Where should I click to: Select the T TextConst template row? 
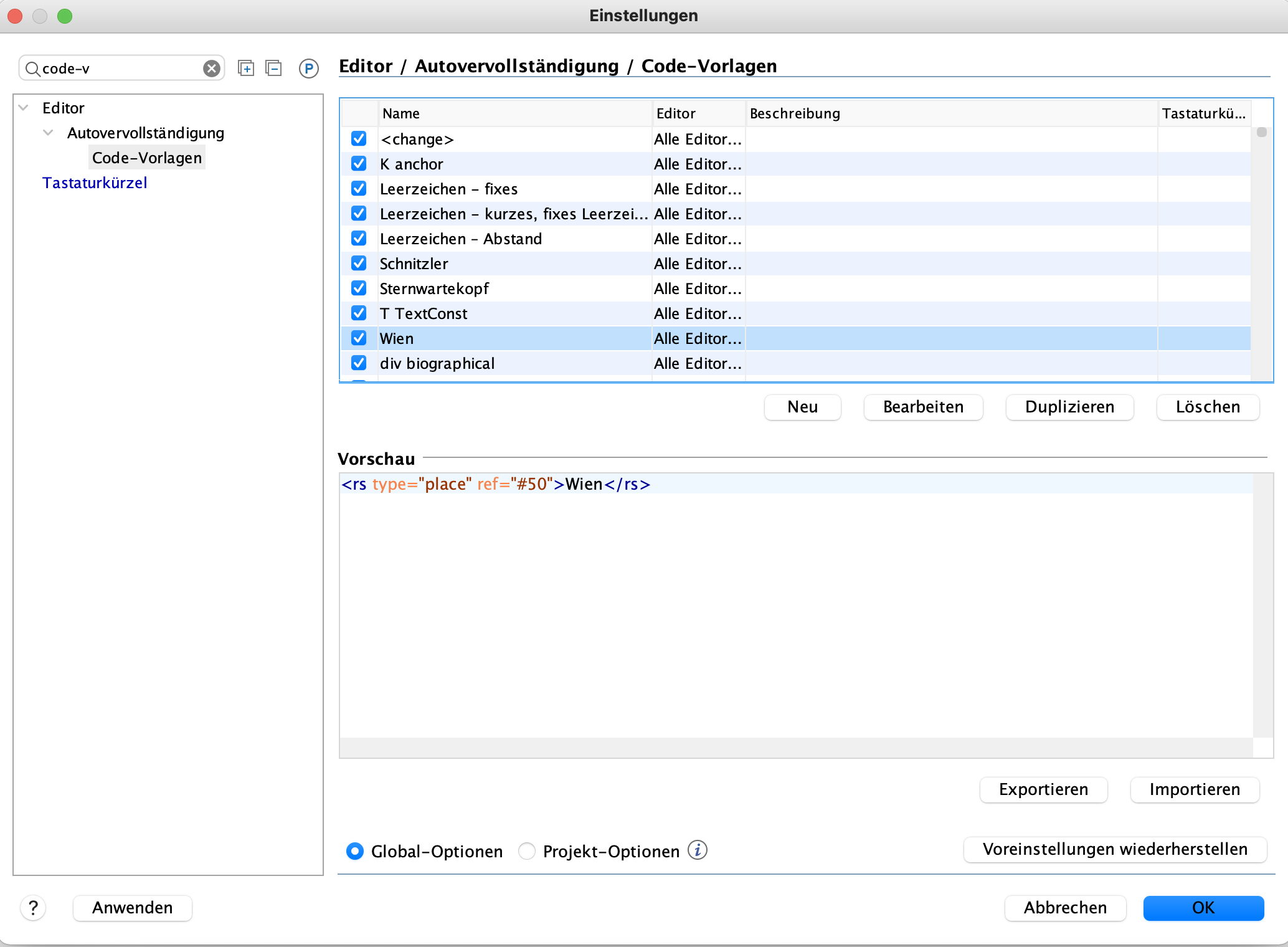(x=796, y=313)
